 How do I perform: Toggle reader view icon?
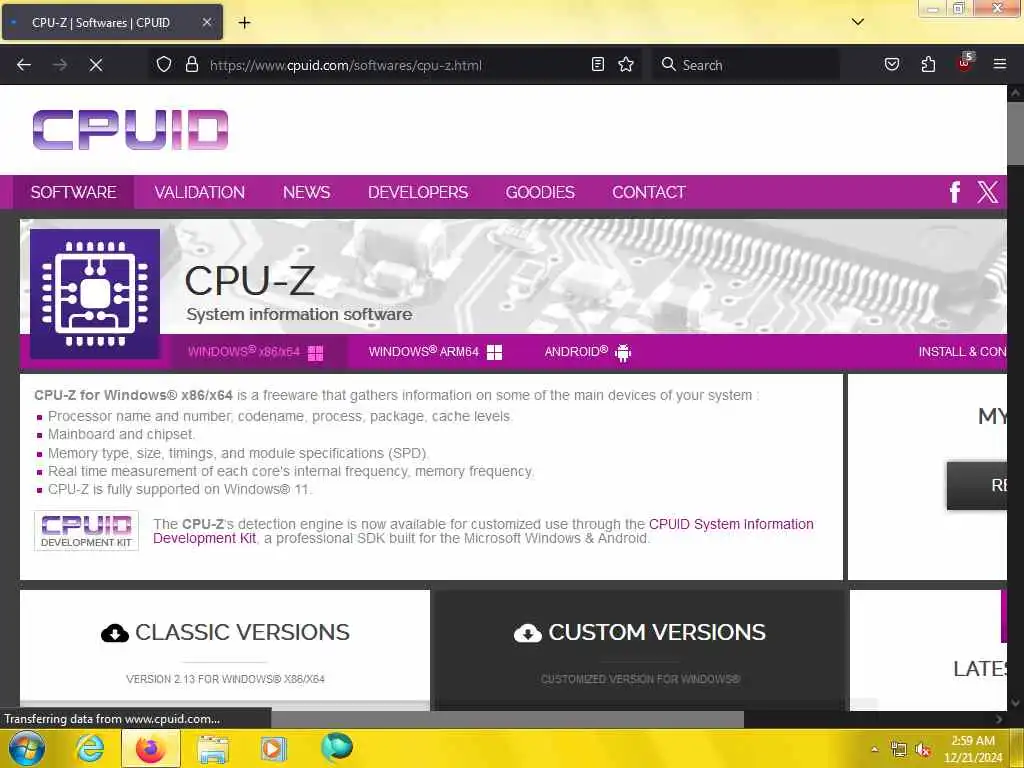[598, 65]
